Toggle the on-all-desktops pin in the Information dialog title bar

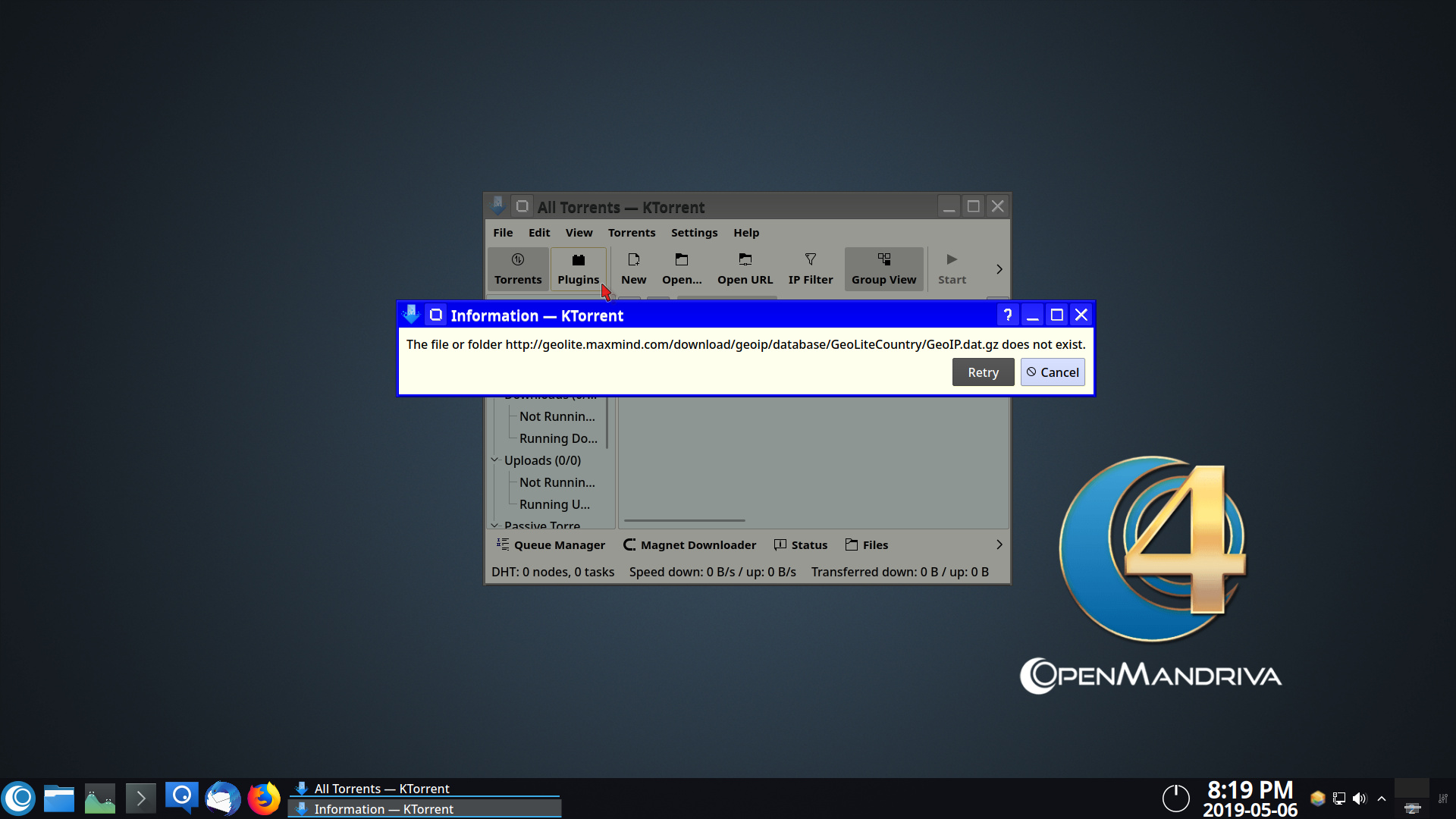click(436, 315)
